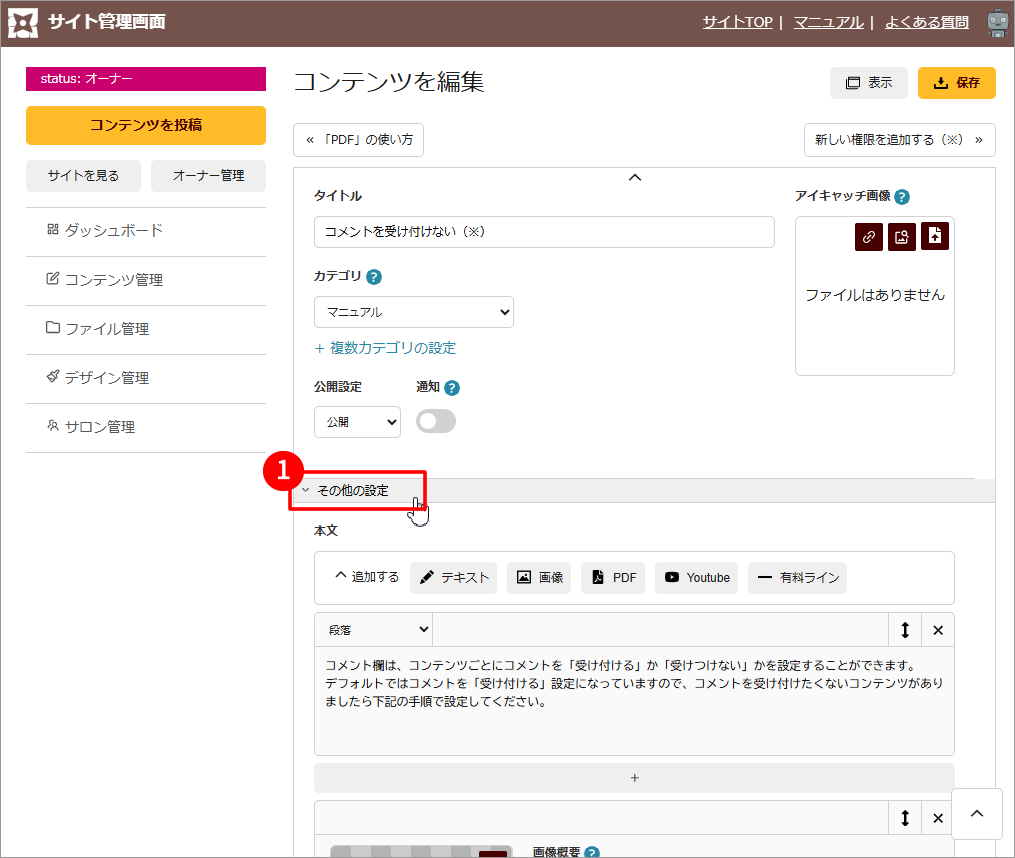The height and width of the screenshot is (858, 1015).
Task: Click the file upload icon for eyecatch
Action: click(934, 236)
